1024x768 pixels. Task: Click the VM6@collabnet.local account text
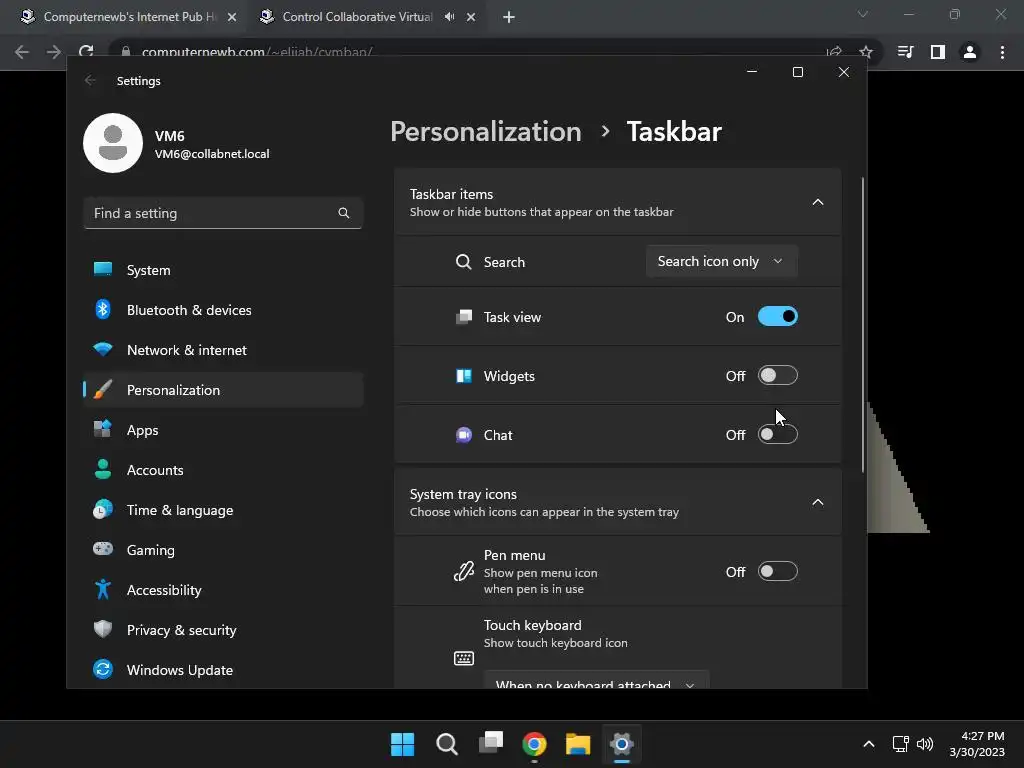click(x=212, y=154)
